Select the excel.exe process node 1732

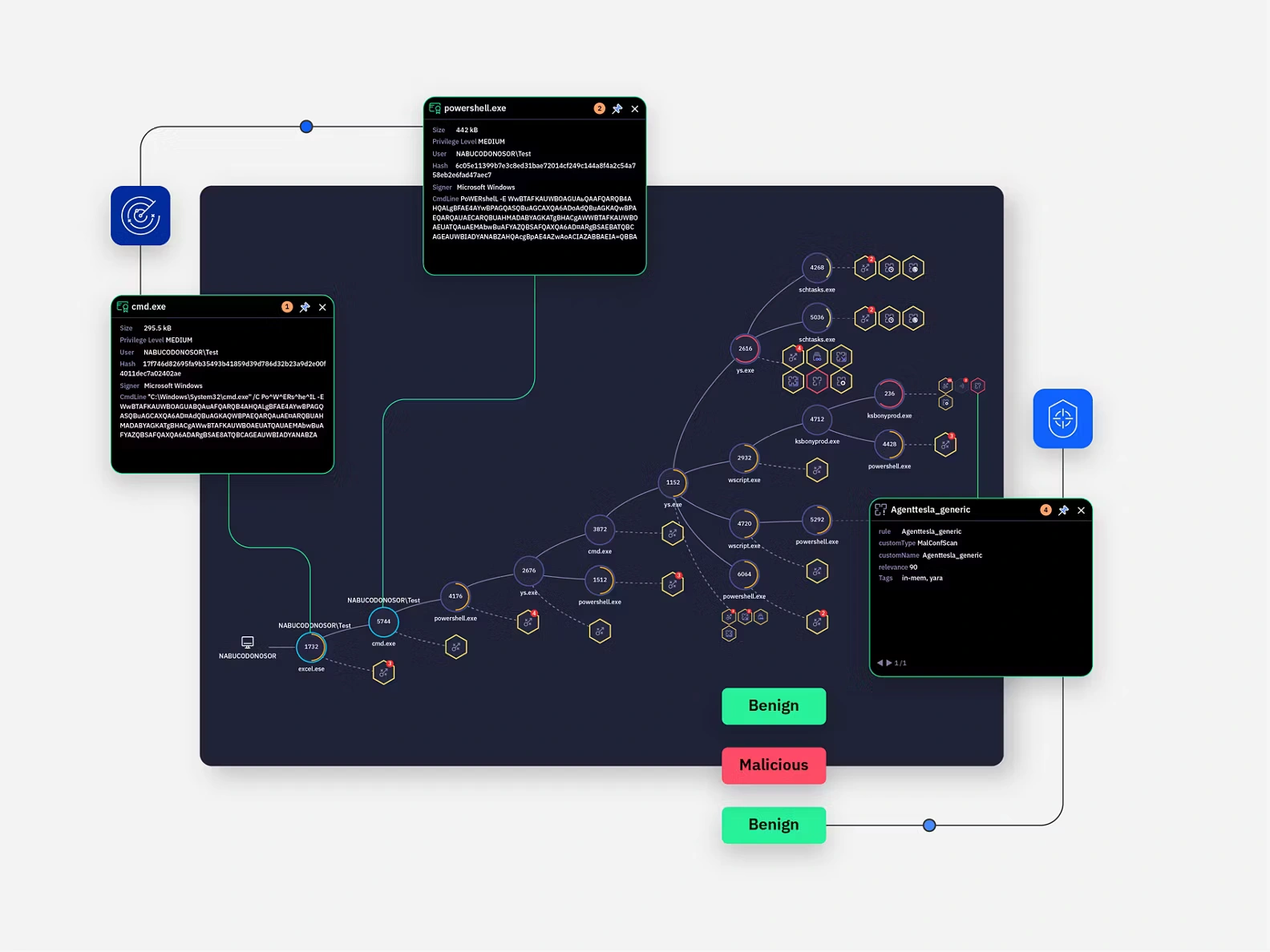311,647
